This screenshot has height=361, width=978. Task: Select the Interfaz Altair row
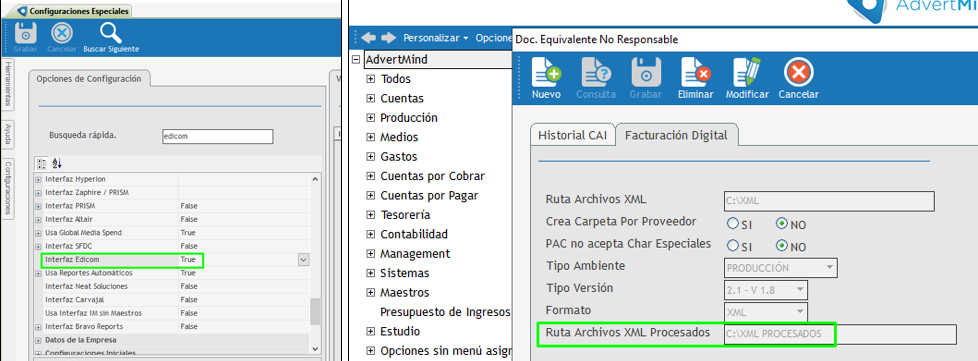point(172,219)
